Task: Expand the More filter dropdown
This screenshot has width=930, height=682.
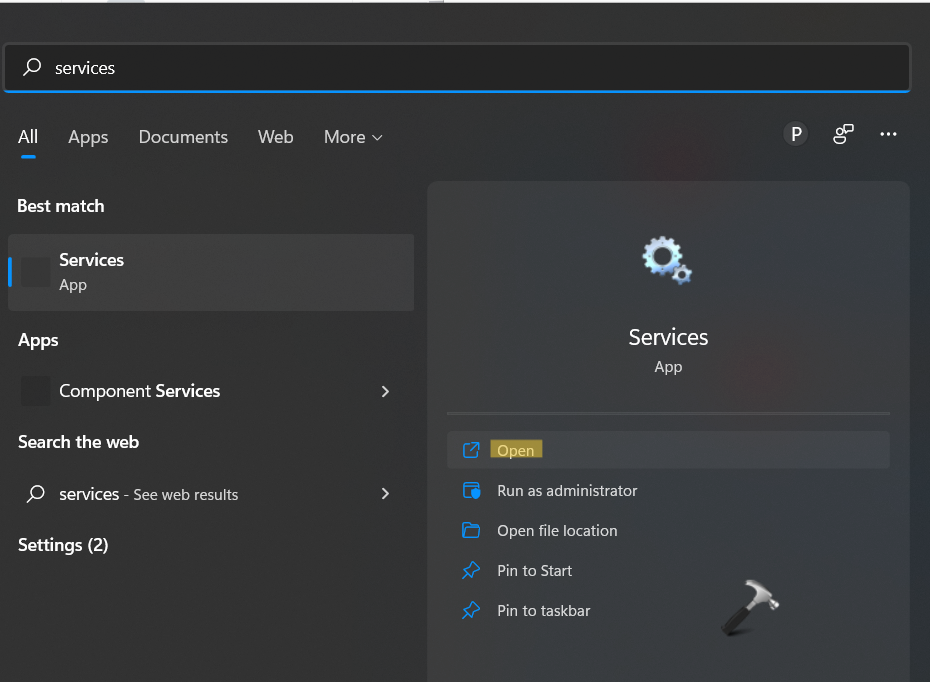Action: click(x=353, y=137)
